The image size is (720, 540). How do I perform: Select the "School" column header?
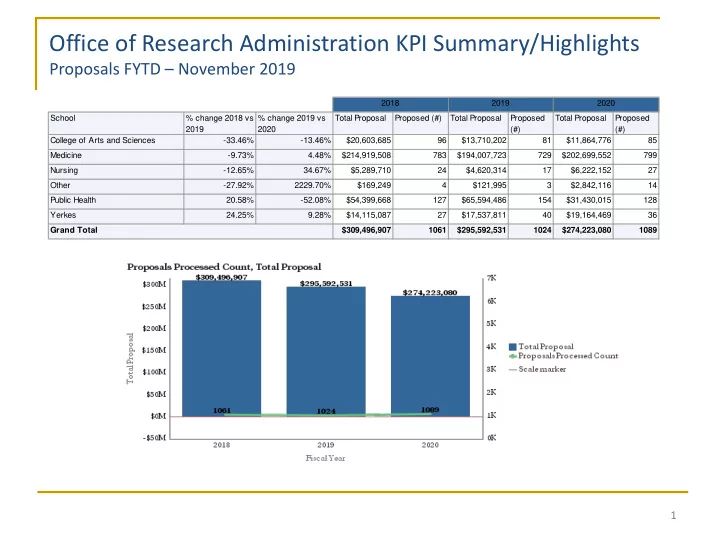(116, 123)
